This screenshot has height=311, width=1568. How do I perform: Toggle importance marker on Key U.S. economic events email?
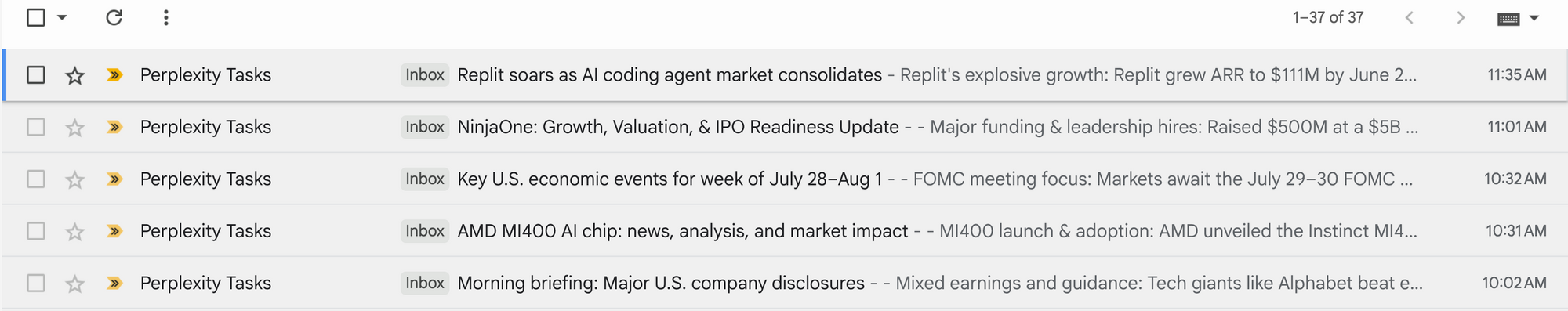pyautogui.click(x=114, y=179)
